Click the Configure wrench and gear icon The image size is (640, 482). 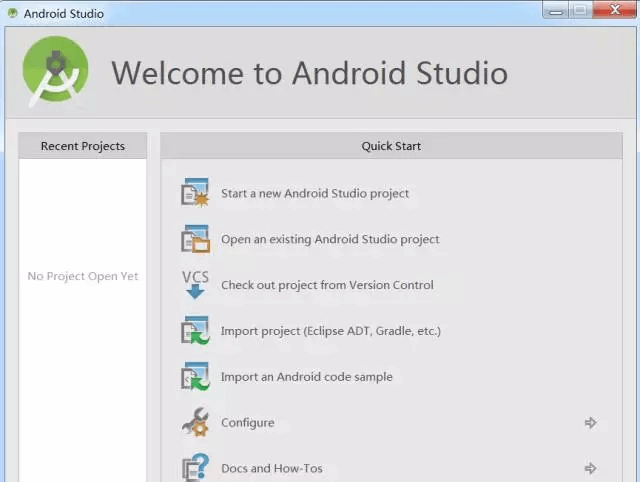(196, 422)
